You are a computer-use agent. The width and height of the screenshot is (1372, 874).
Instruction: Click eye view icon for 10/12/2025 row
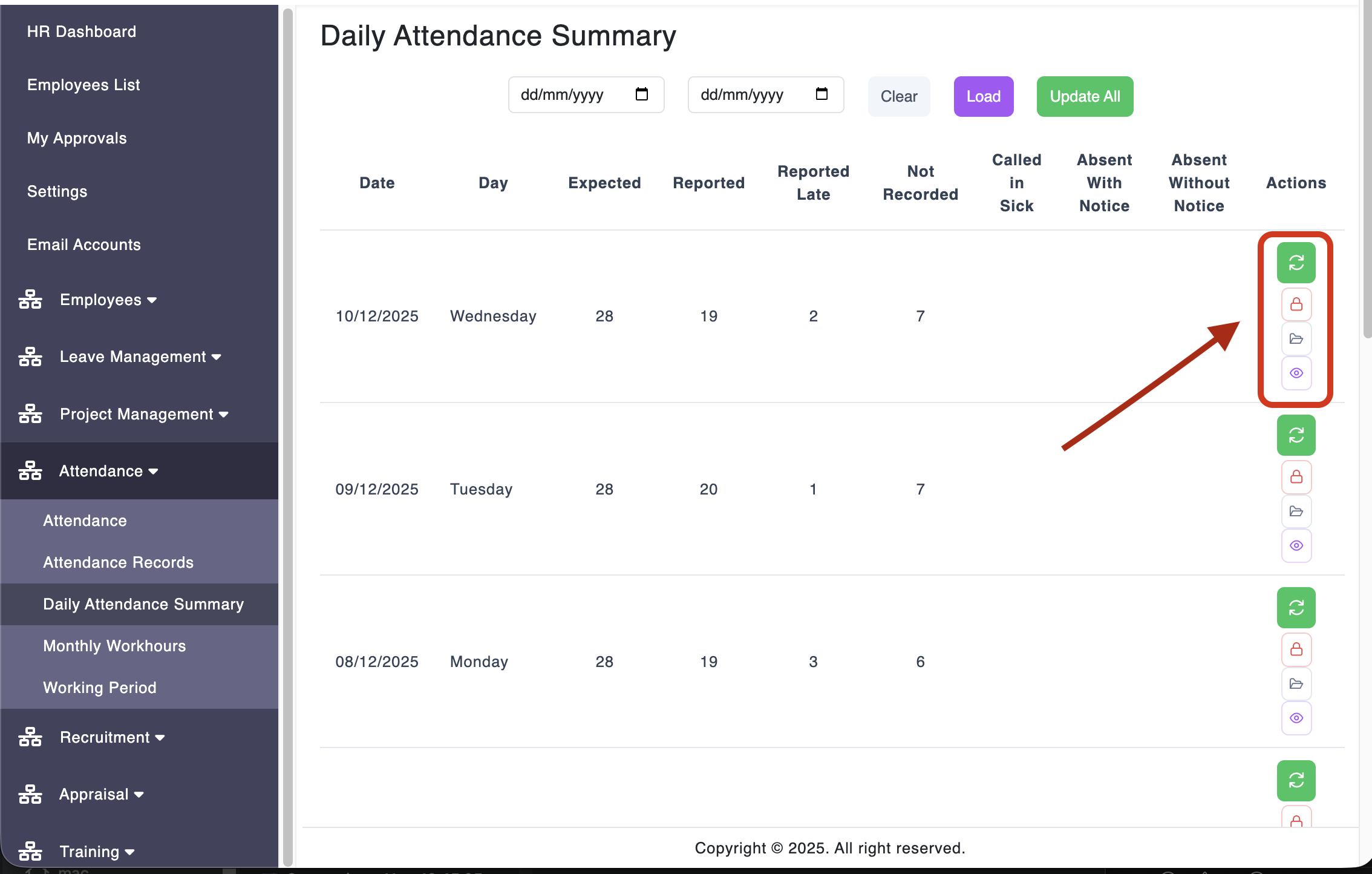coord(1296,373)
